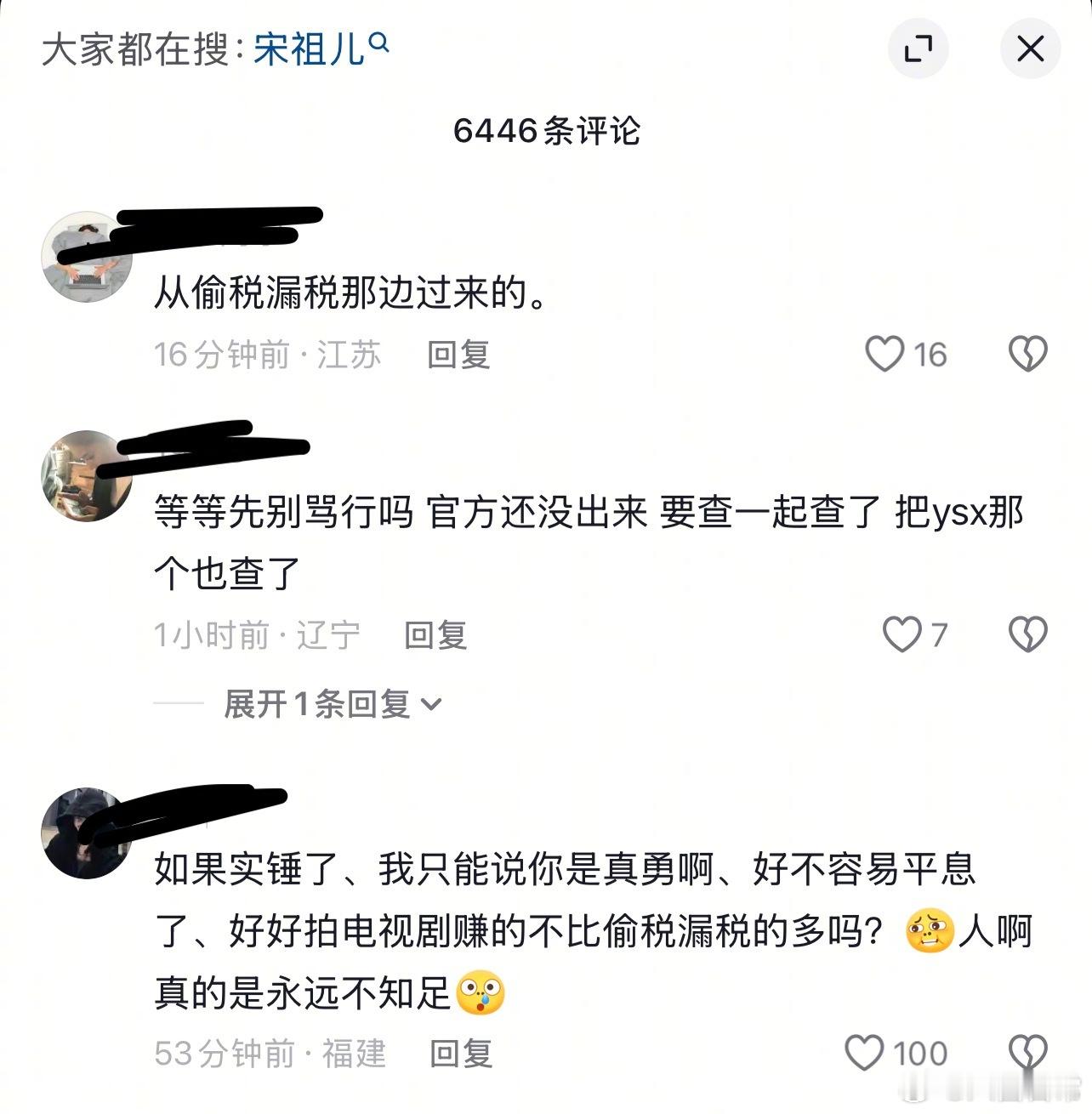Open trending search link 宋祖儿
This screenshot has height=1114, width=1092.
tap(310, 49)
